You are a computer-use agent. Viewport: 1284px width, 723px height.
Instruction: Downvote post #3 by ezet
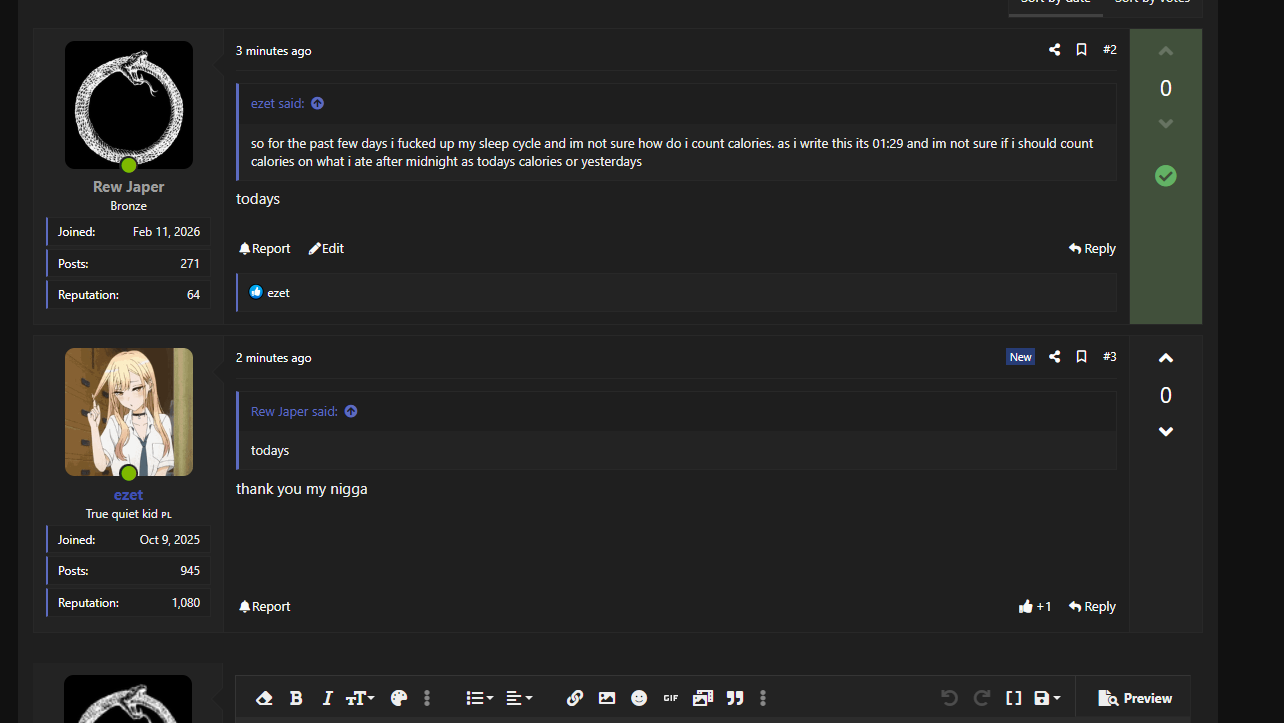[x=1166, y=432]
